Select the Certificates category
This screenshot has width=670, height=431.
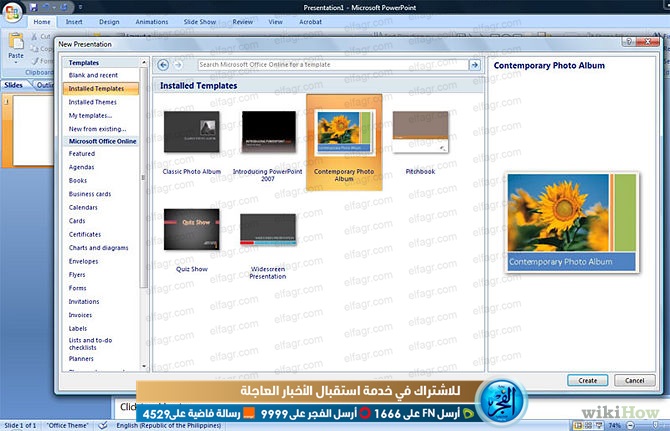tap(85, 235)
